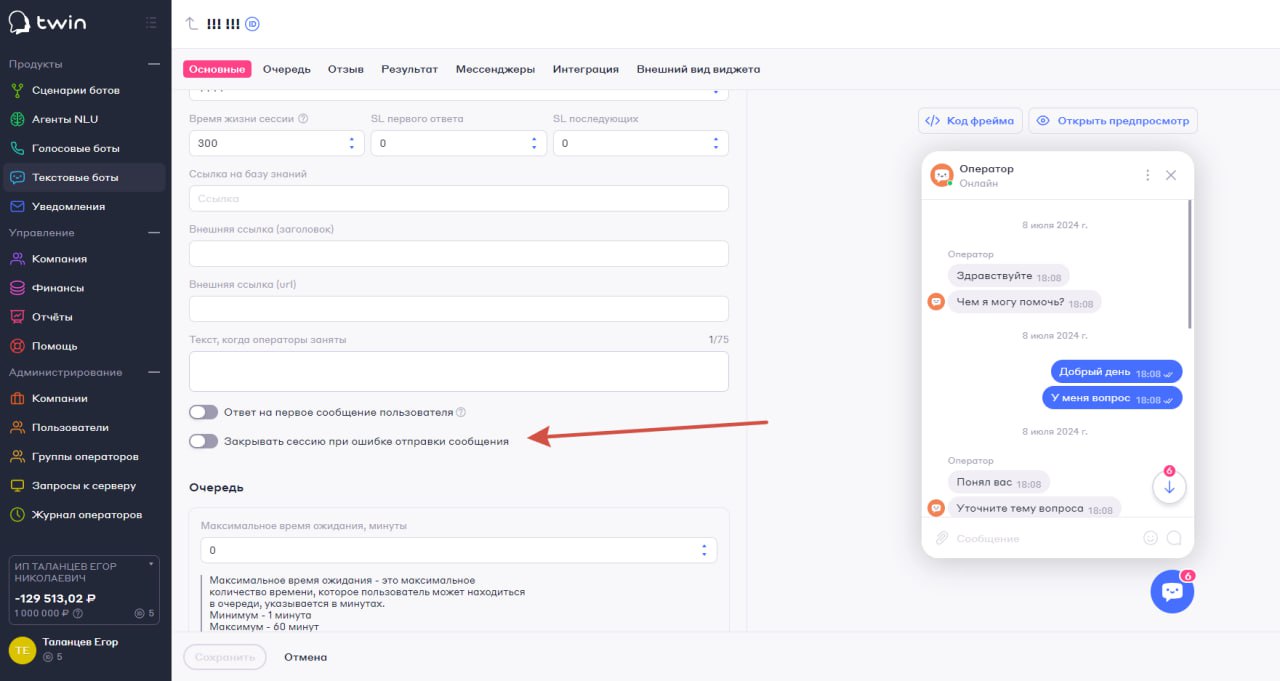The image size is (1280, 681).
Task: Click the floating chat launcher bubble
Action: pos(1172,591)
